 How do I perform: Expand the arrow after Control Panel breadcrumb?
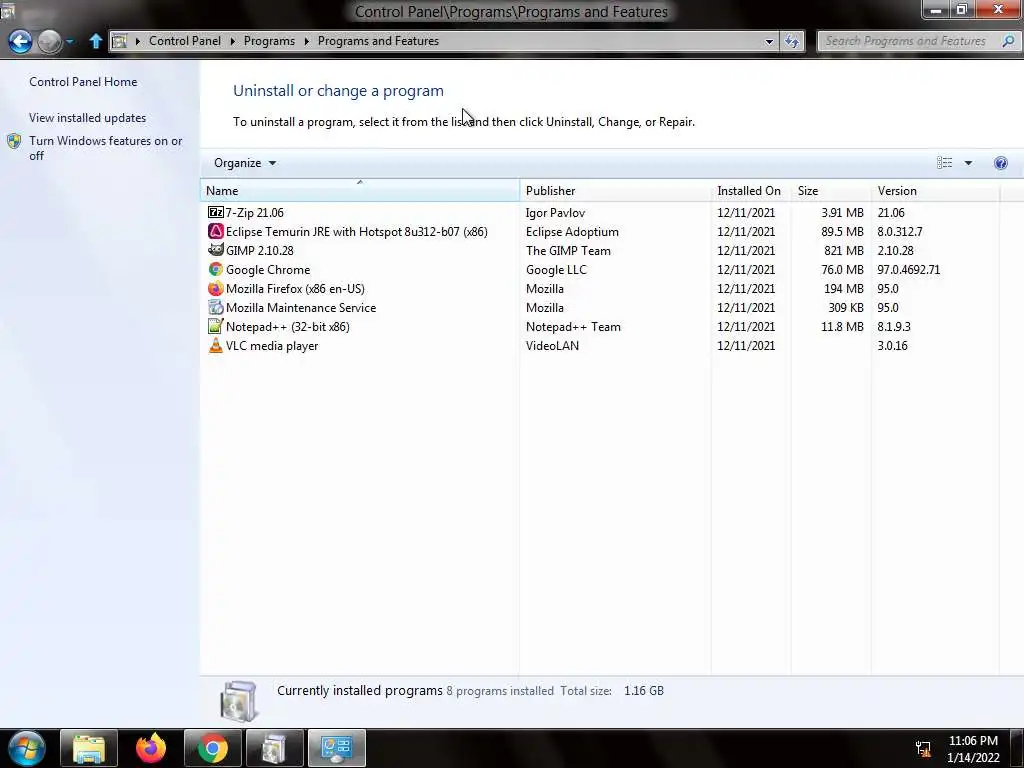[x=232, y=41]
